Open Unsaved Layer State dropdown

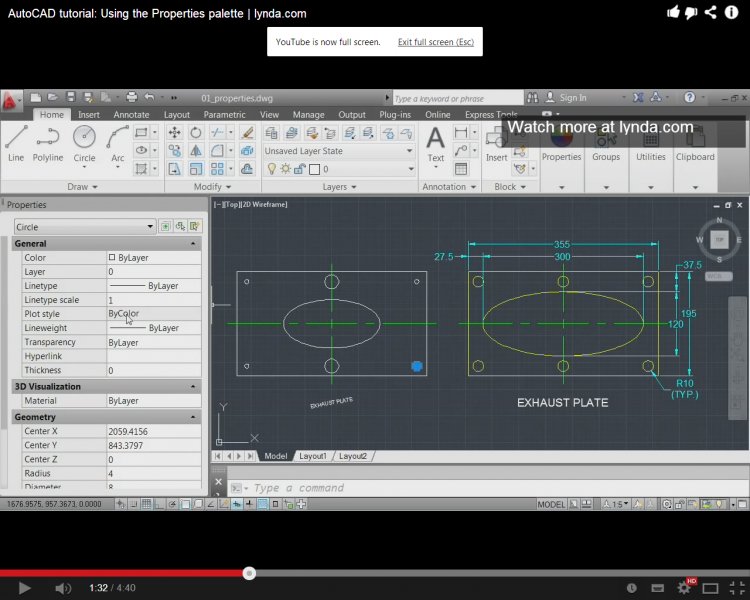[x=339, y=151]
